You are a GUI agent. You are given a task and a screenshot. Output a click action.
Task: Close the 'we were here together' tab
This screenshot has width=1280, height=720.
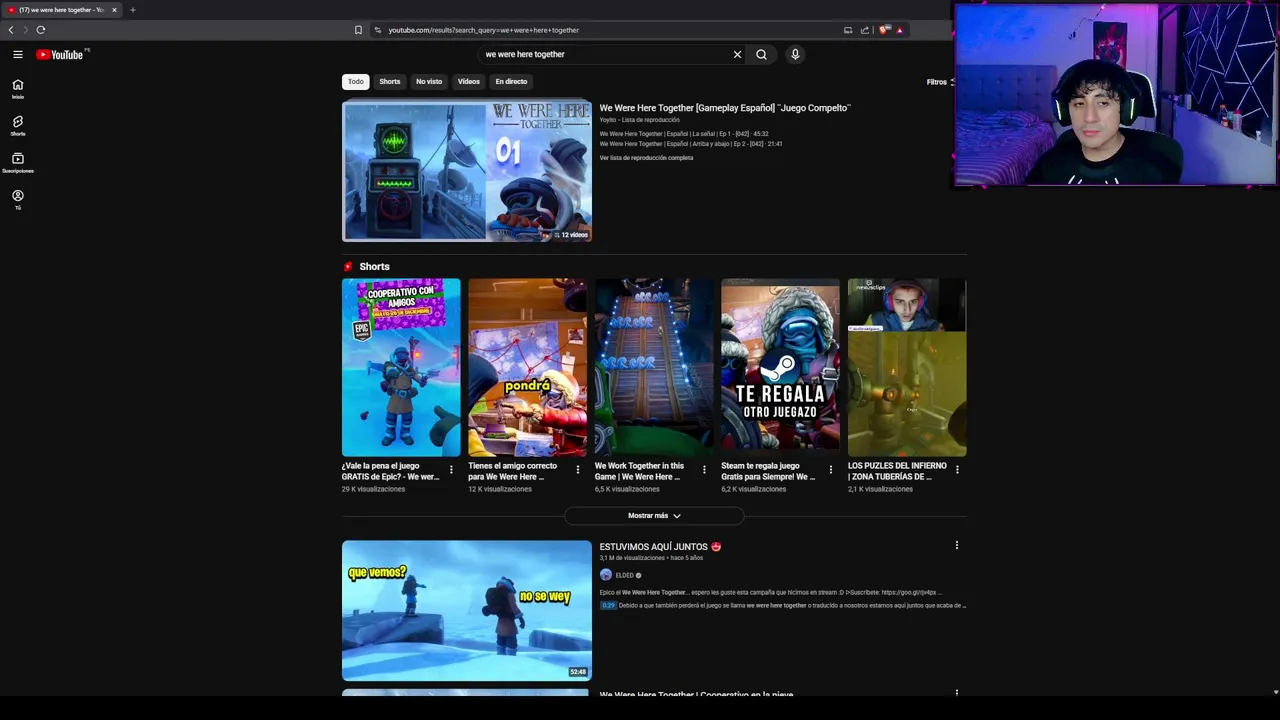tap(114, 10)
